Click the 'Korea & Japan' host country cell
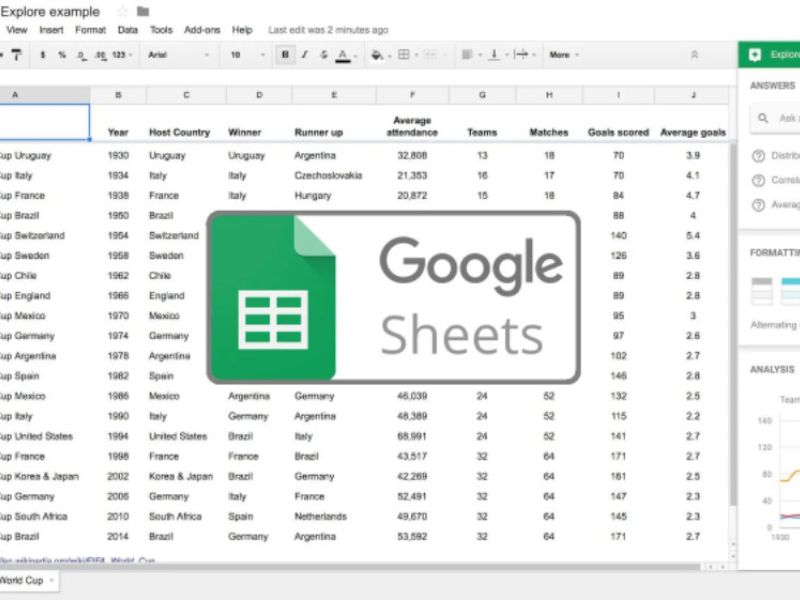The image size is (800, 600). [186, 477]
